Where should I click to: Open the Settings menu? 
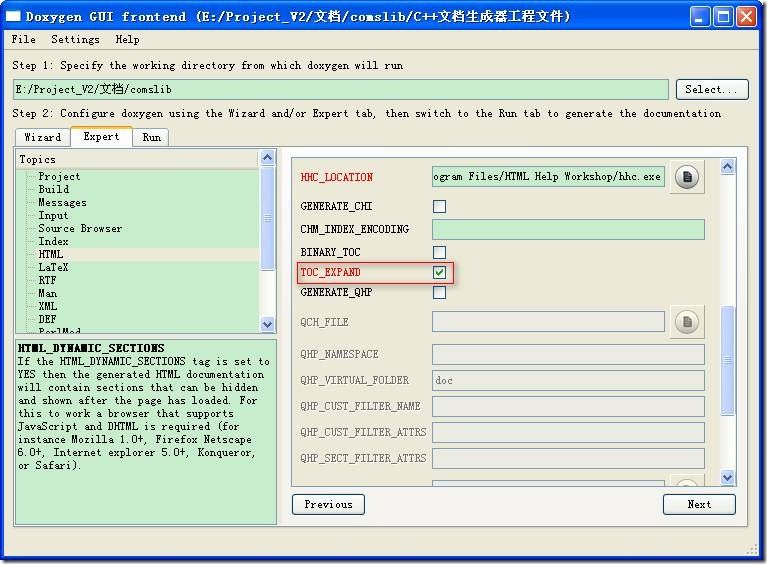pyautogui.click(x=75, y=39)
